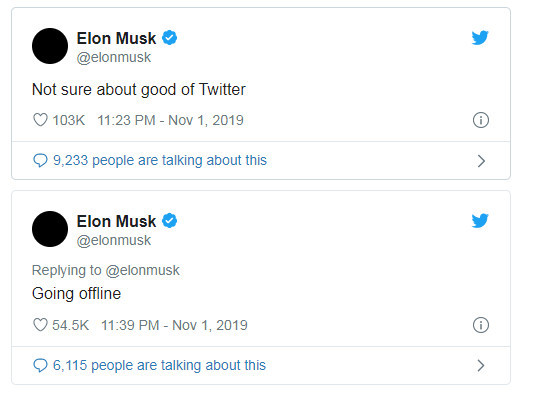Image resolution: width=546 pixels, height=398 pixels.
Task: Click verified badge on second tweet's name
Action: pyautogui.click(x=170, y=221)
